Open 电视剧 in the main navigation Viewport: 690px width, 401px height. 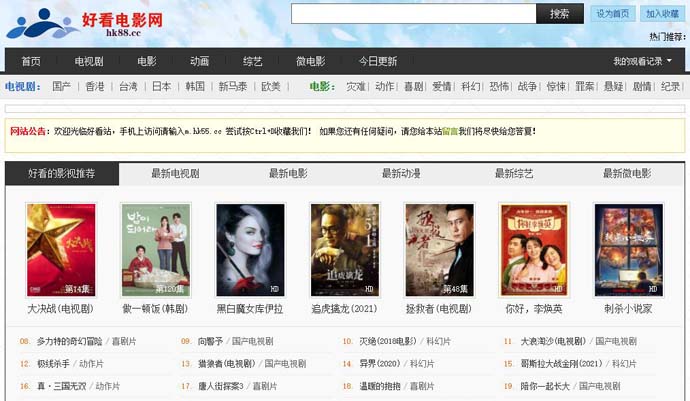coord(89,61)
